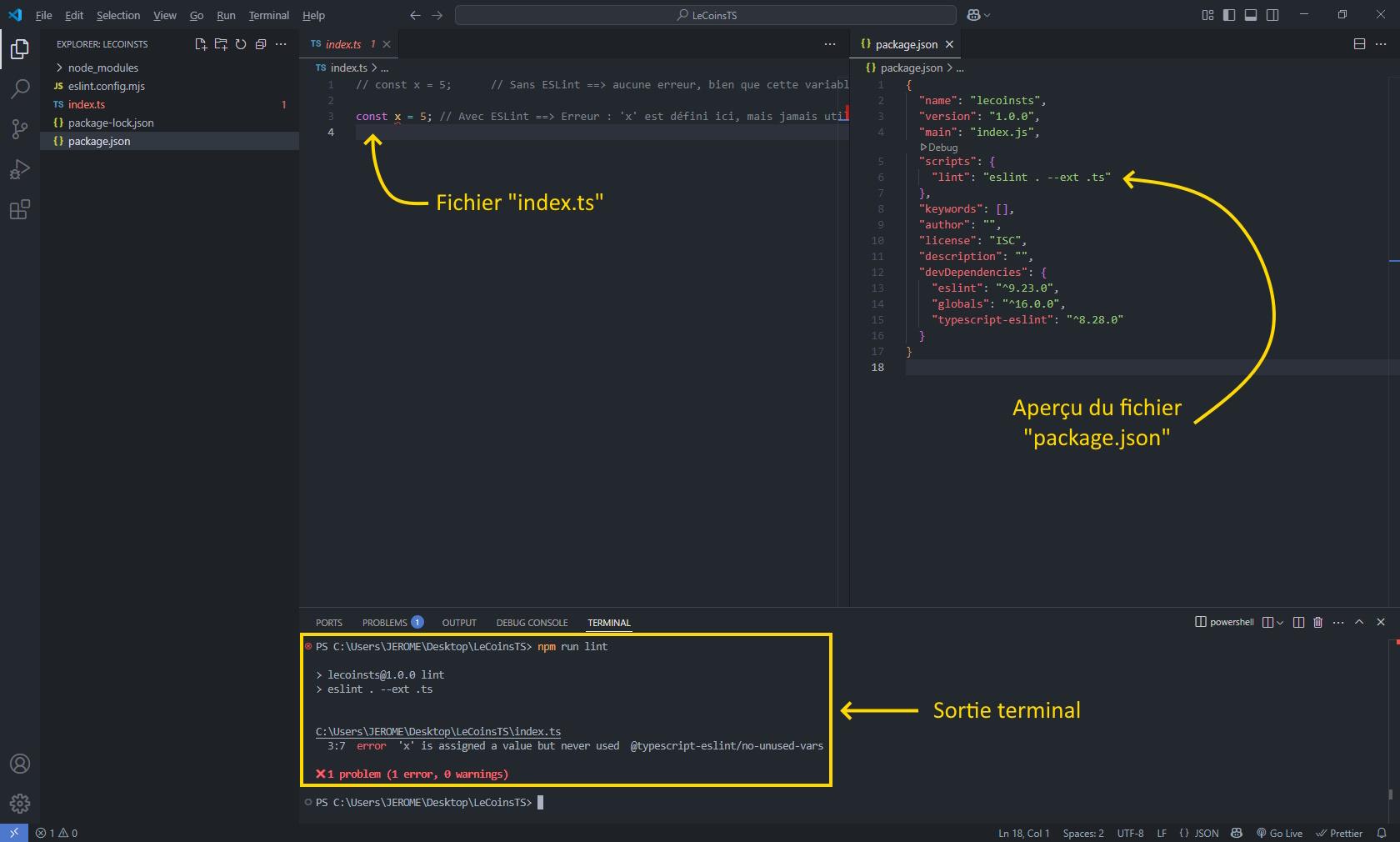Select the TERMINAL panel tab
1400x842 pixels.
click(609, 623)
